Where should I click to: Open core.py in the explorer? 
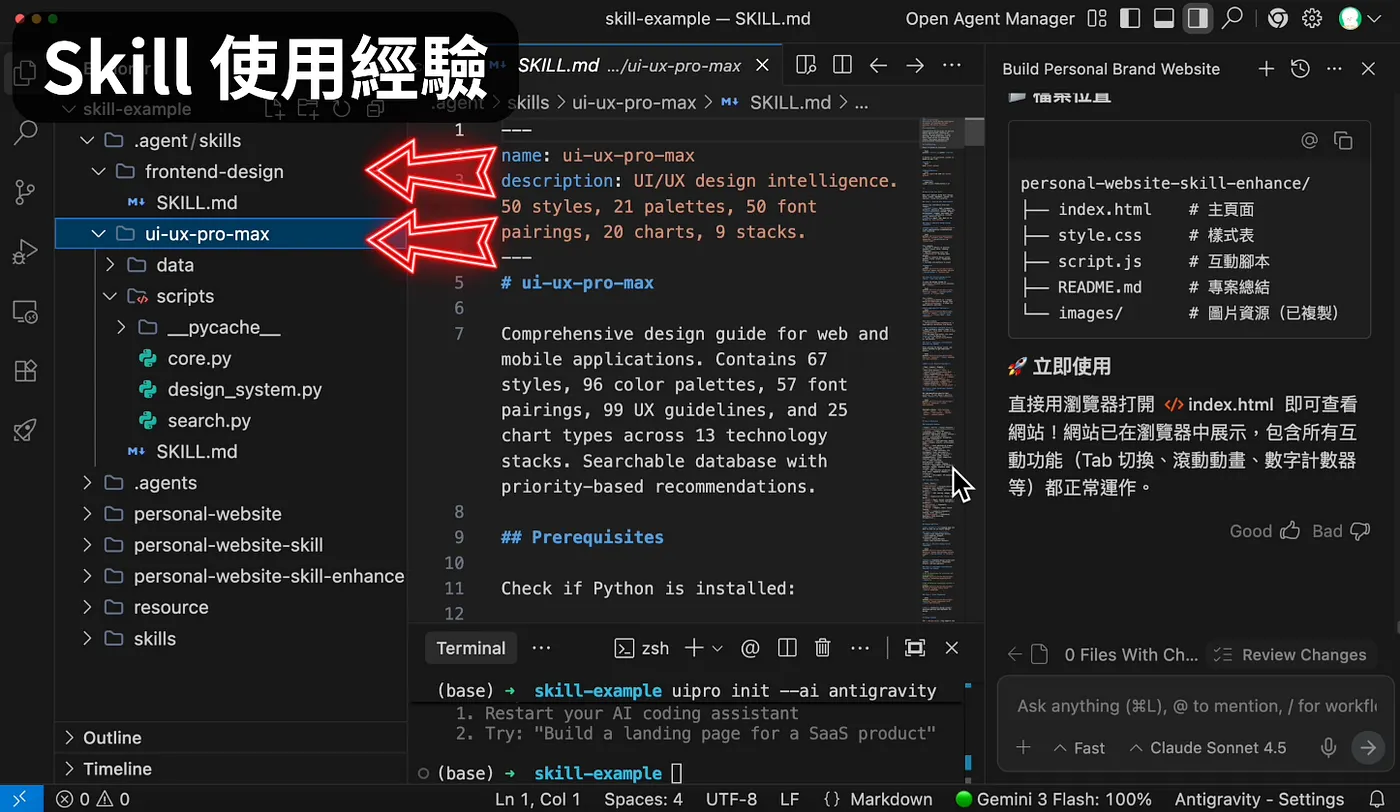tap(199, 358)
